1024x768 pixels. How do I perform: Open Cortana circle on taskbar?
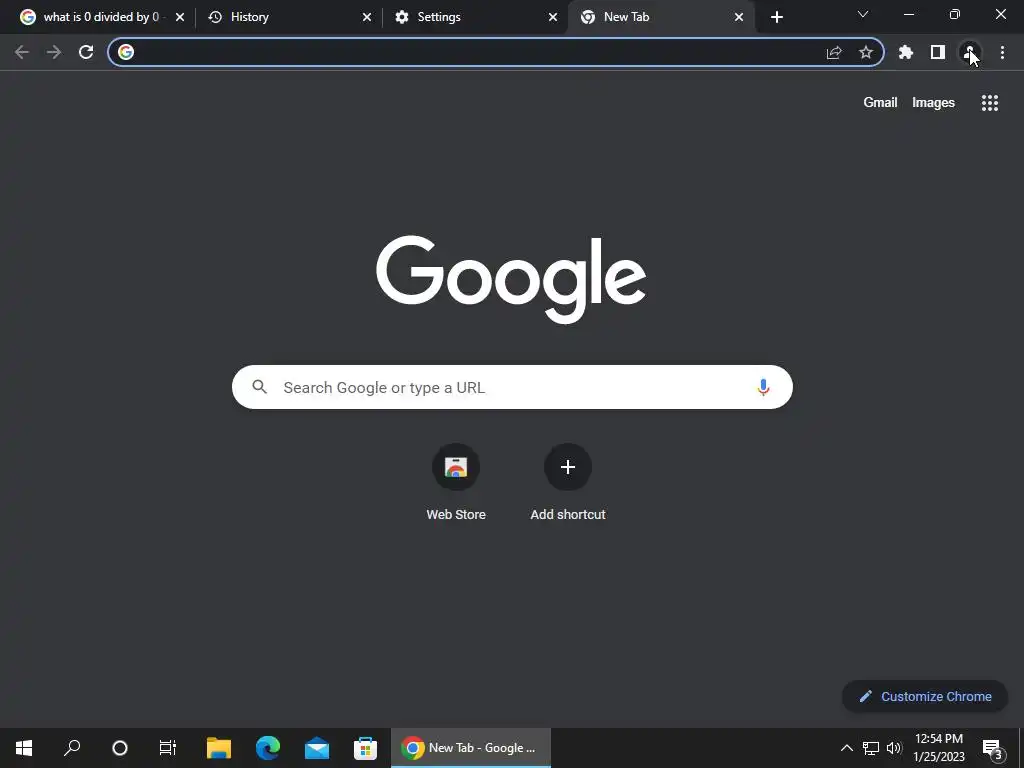tap(120, 748)
